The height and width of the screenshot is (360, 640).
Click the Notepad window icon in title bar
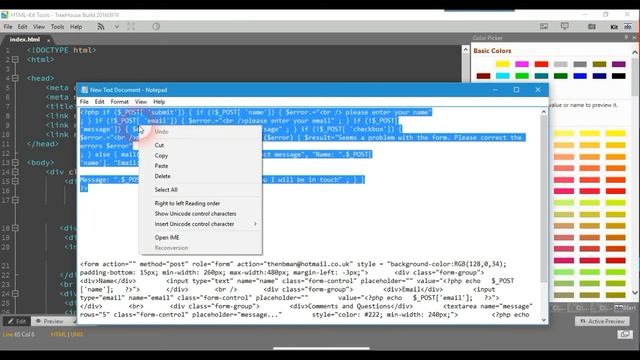[x=84, y=90]
